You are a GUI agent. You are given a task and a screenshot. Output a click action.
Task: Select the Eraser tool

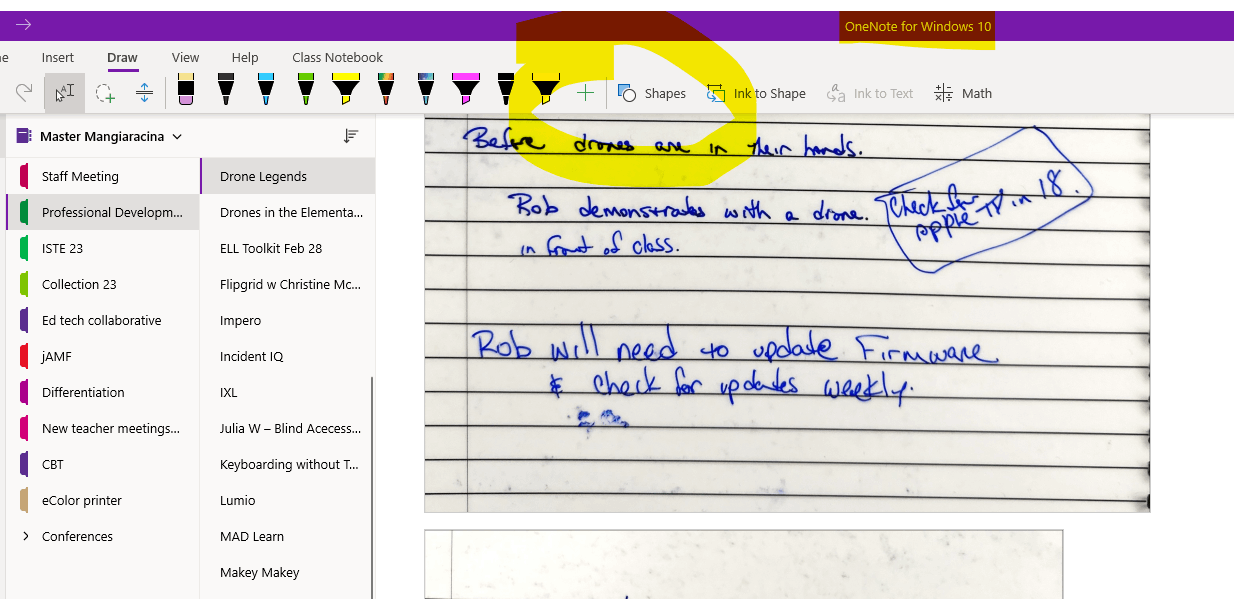click(185, 90)
